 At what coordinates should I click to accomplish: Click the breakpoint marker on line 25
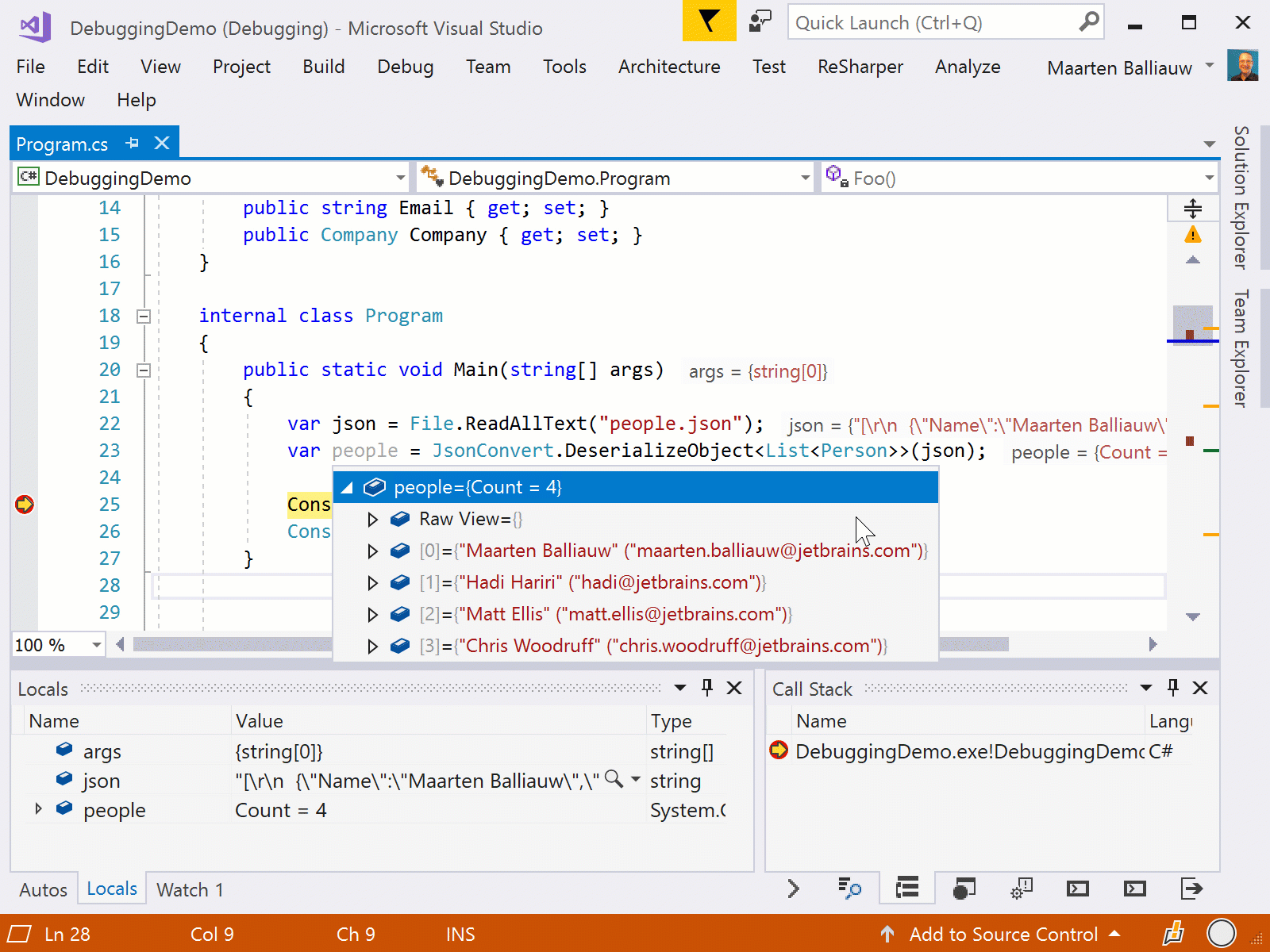[x=25, y=505]
